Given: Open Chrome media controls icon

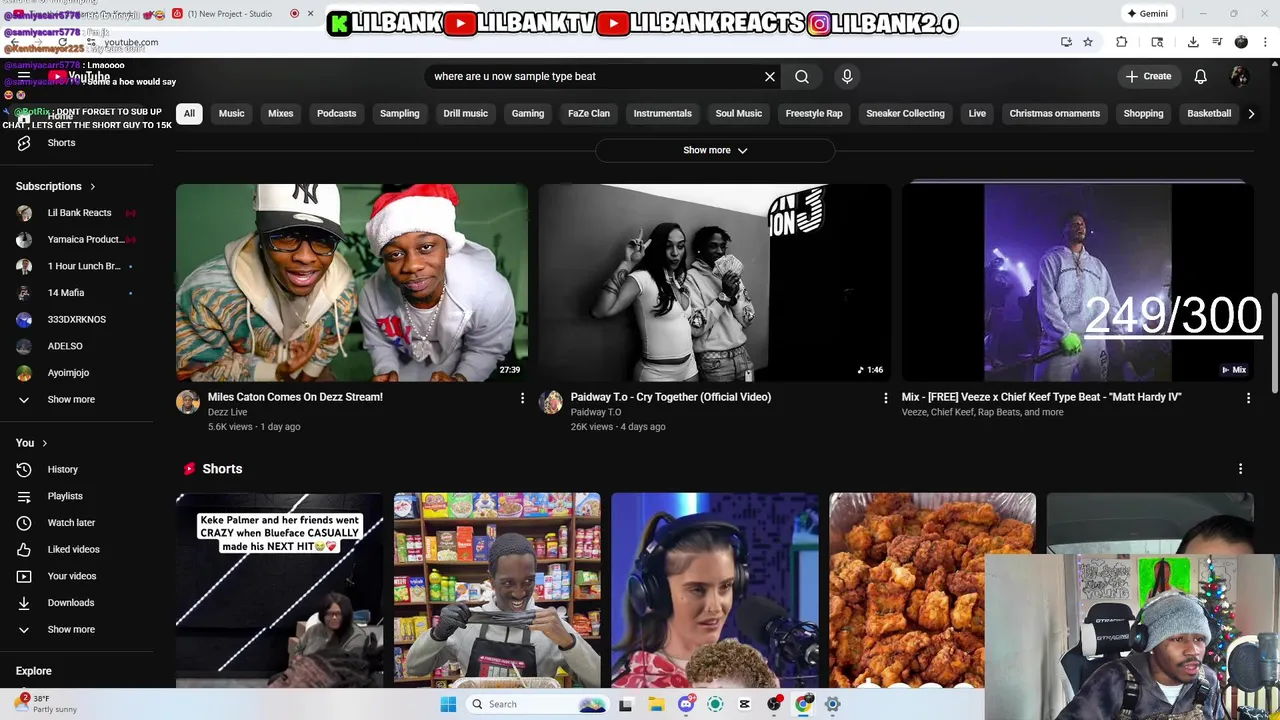Looking at the screenshot, I should click(x=1217, y=42).
